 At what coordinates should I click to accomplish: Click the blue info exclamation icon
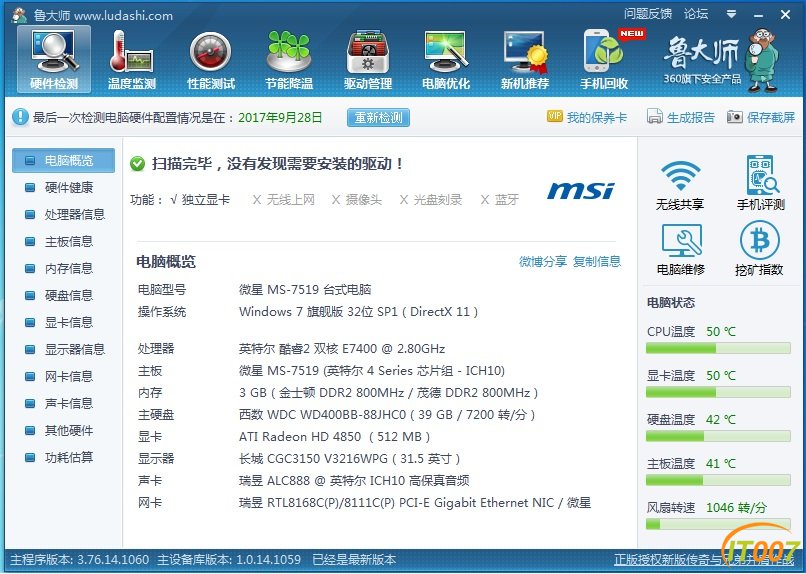click(x=20, y=117)
